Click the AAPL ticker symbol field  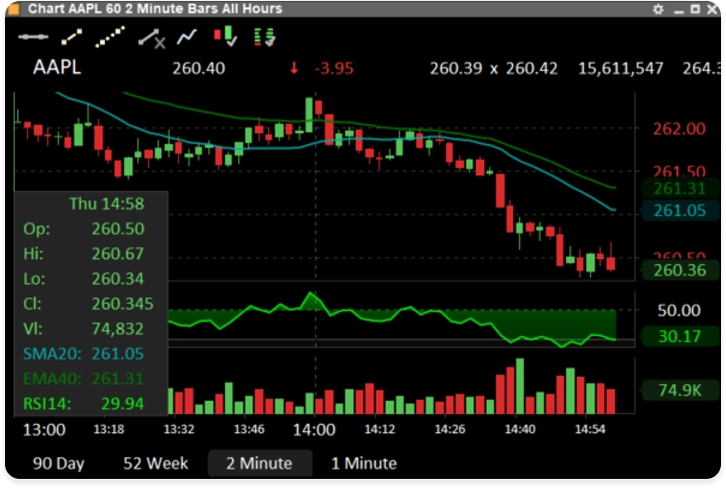tap(57, 68)
